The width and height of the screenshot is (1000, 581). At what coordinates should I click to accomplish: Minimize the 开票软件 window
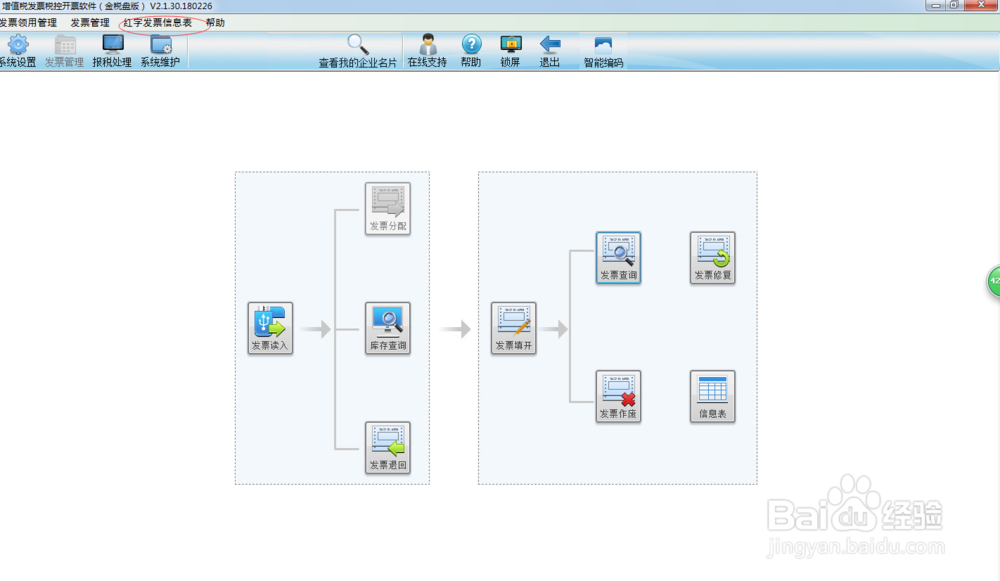coord(936,5)
